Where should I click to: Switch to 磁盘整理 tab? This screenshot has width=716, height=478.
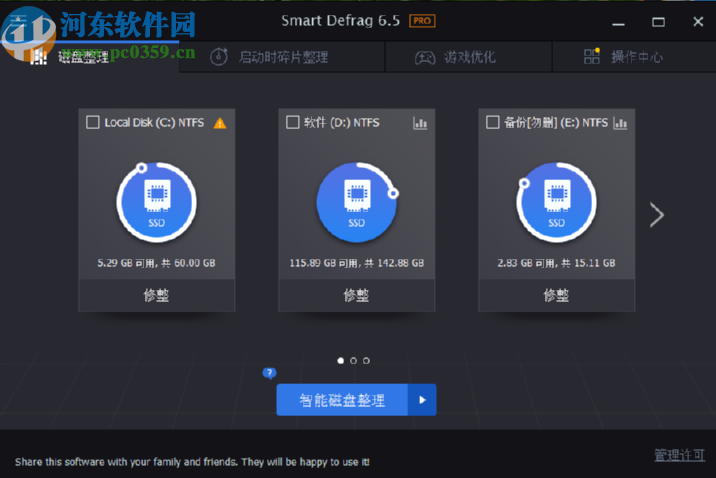(90, 57)
